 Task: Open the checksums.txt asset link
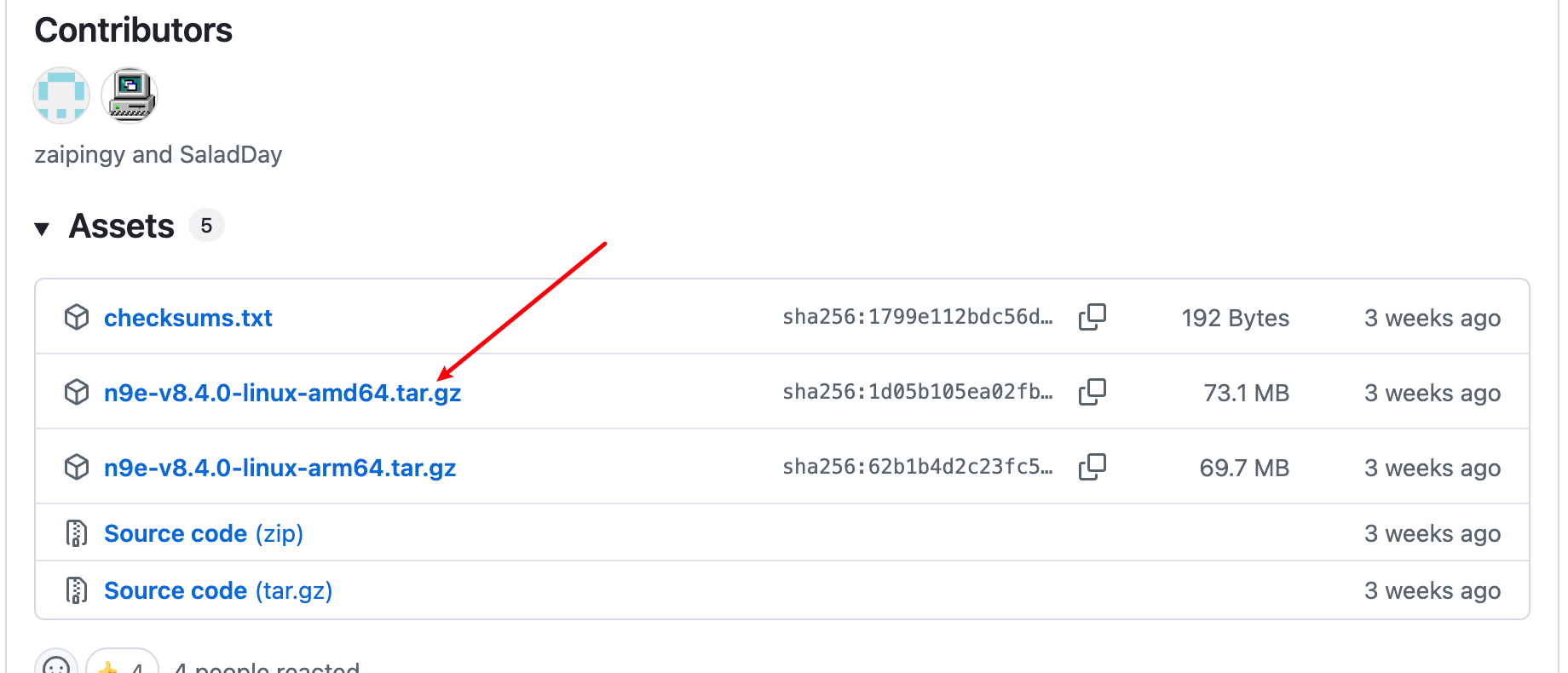tap(187, 318)
